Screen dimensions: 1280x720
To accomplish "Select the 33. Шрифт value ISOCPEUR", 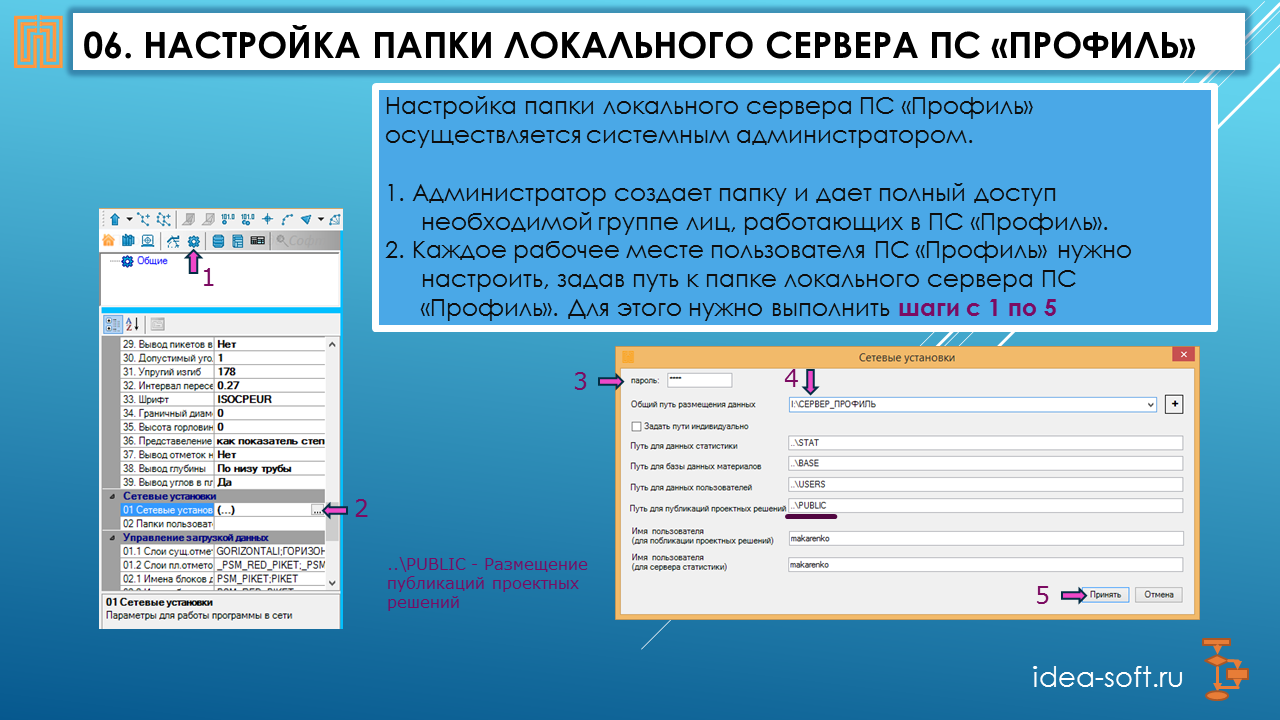I will click(x=270, y=399).
